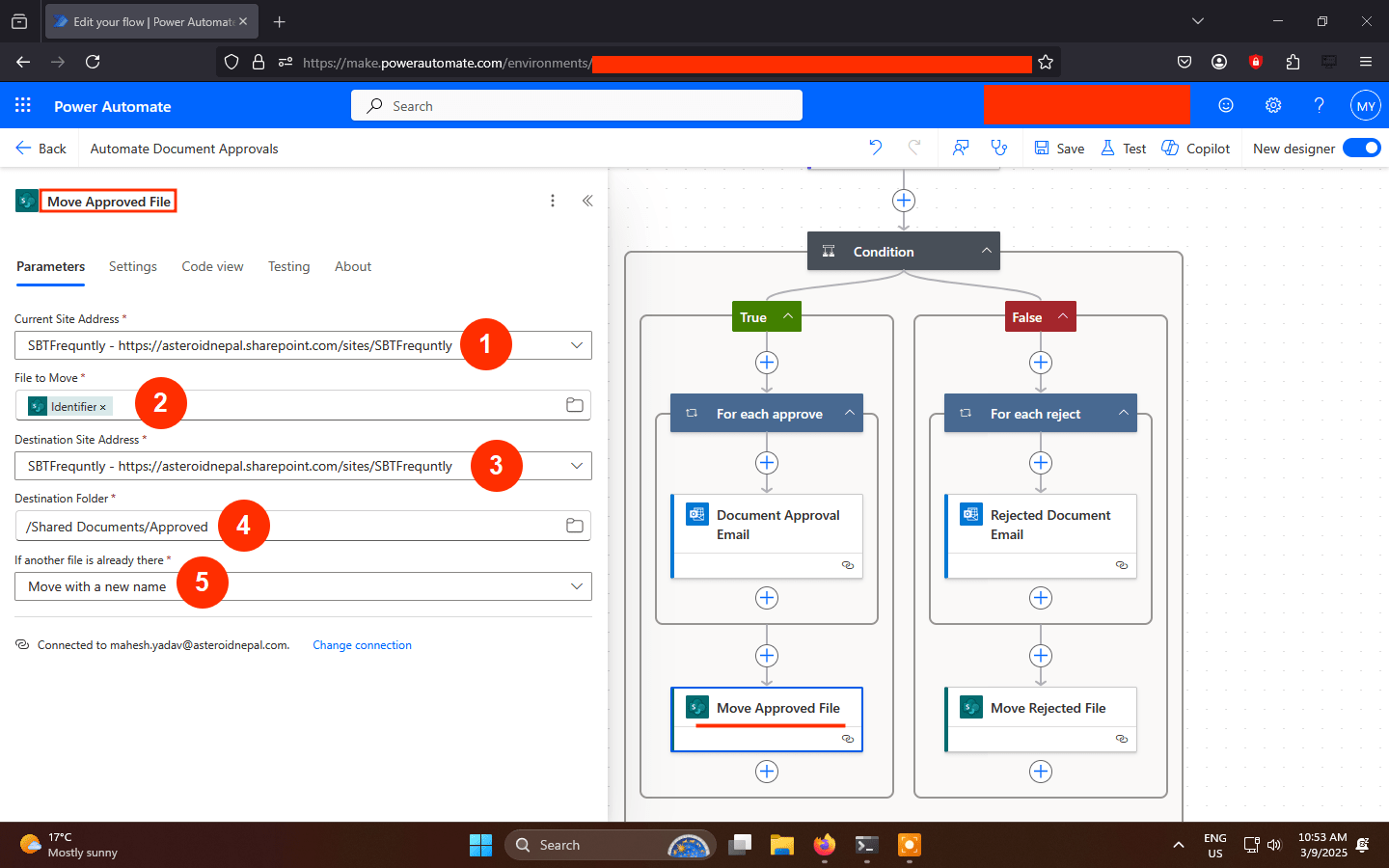
Task: Show hidden system tray icons
Action: [1178, 845]
